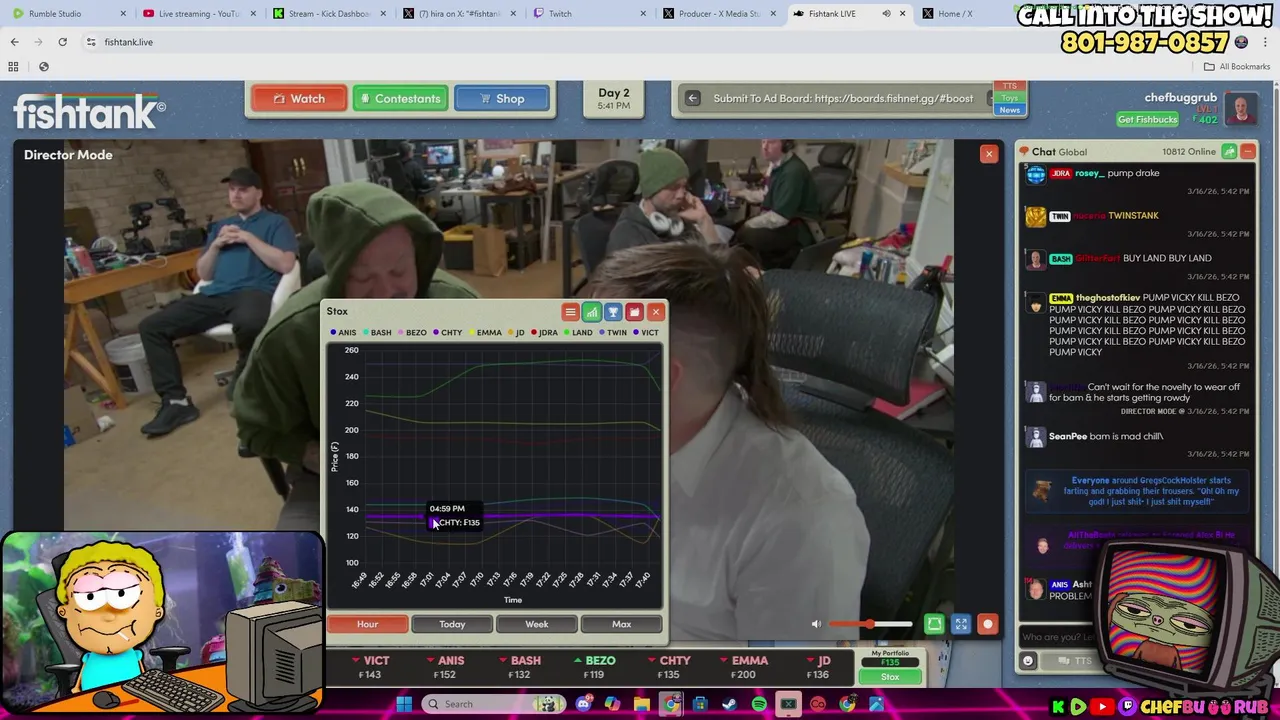1280x720 pixels.
Task: Open the Windows Start menu
Action: pyautogui.click(x=404, y=704)
